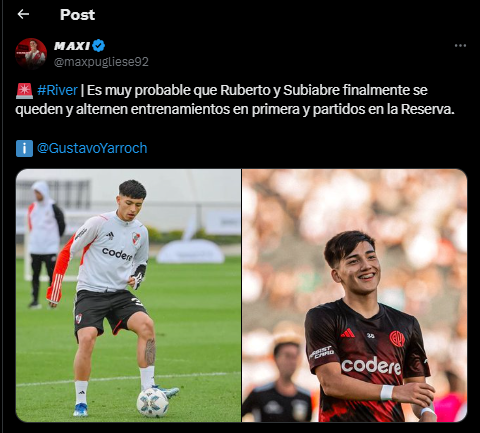Click the blue verified badge next to MAXI

99,46
